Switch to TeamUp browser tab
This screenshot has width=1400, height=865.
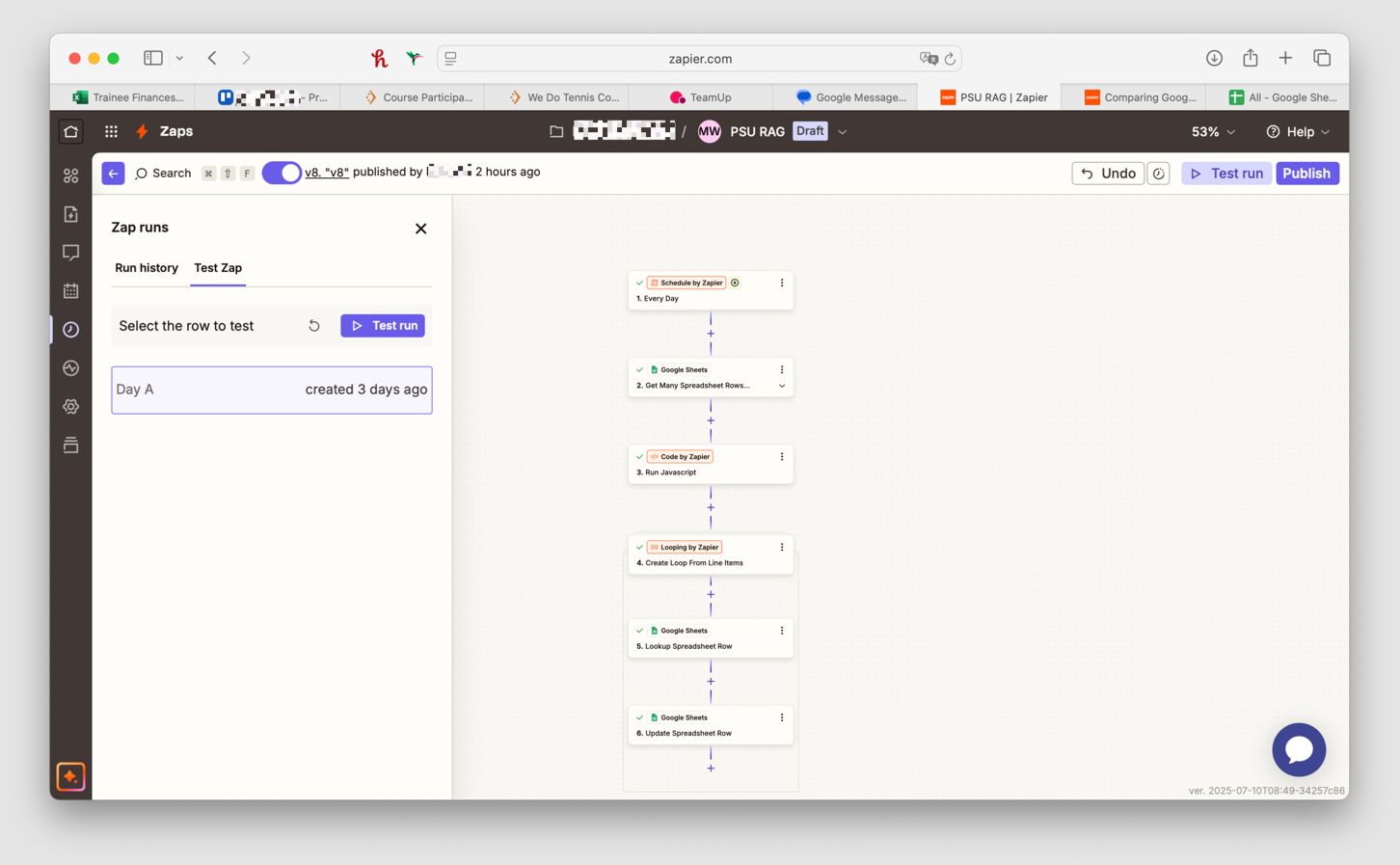click(701, 97)
